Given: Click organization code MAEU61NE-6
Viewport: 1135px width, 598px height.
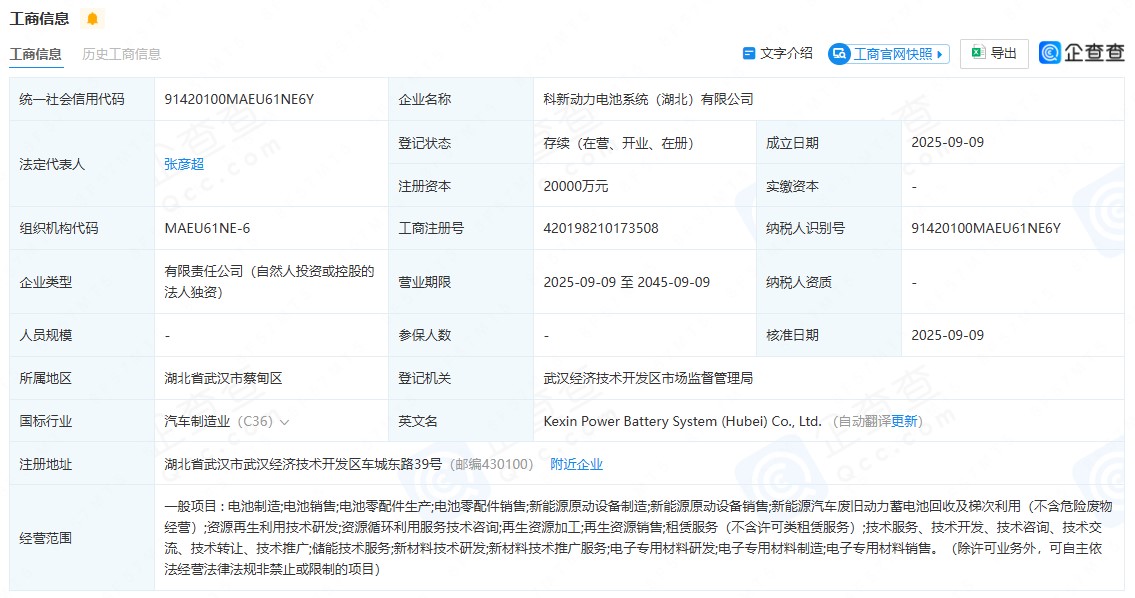Looking at the screenshot, I should pos(207,229).
